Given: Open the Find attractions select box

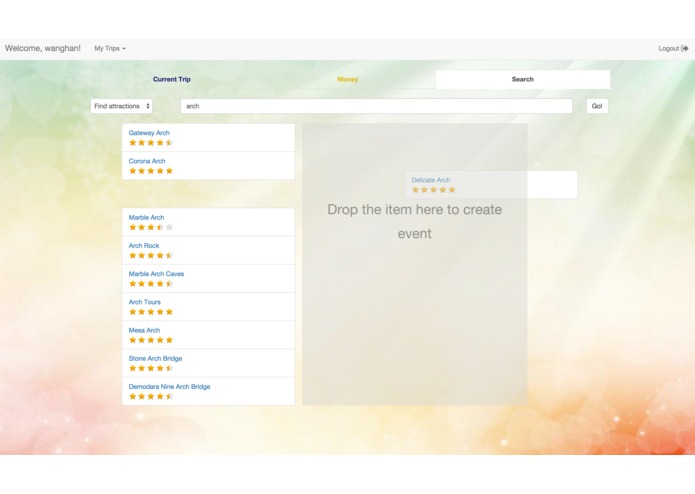Looking at the screenshot, I should point(121,106).
